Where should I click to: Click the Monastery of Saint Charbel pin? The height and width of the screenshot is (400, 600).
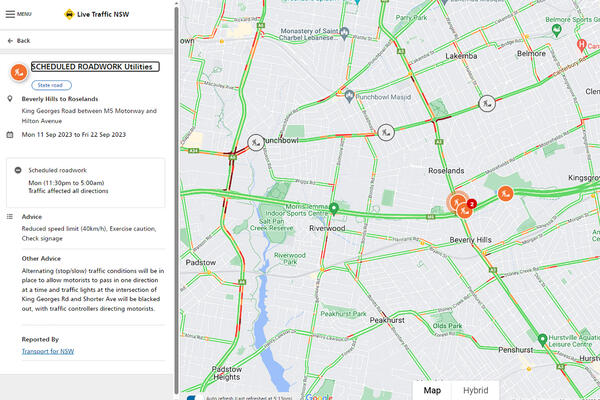point(344,31)
